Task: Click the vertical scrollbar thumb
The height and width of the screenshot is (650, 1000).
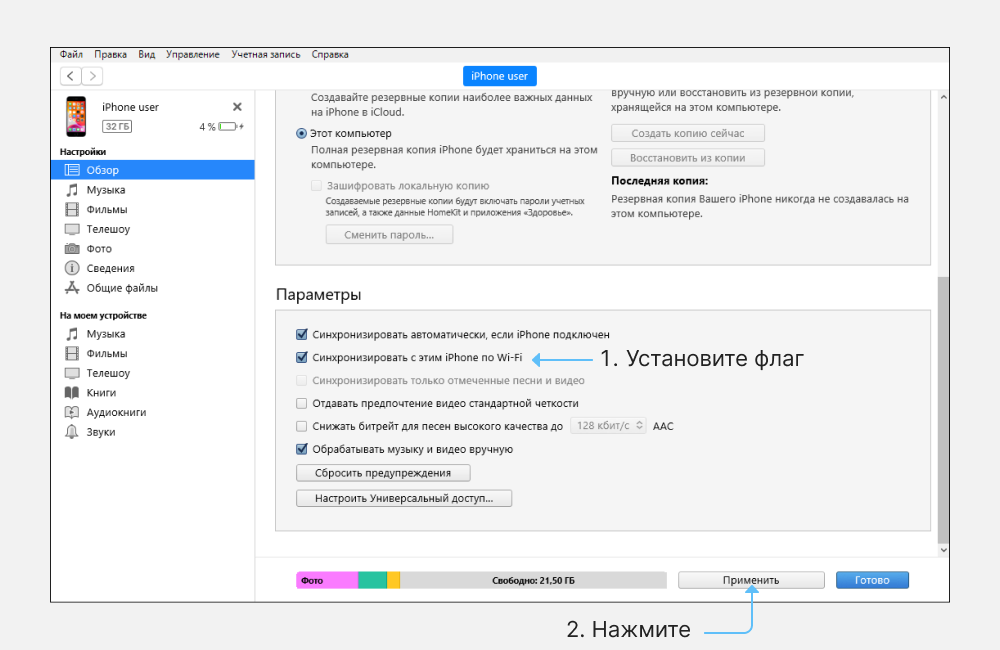Action: (943, 408)
